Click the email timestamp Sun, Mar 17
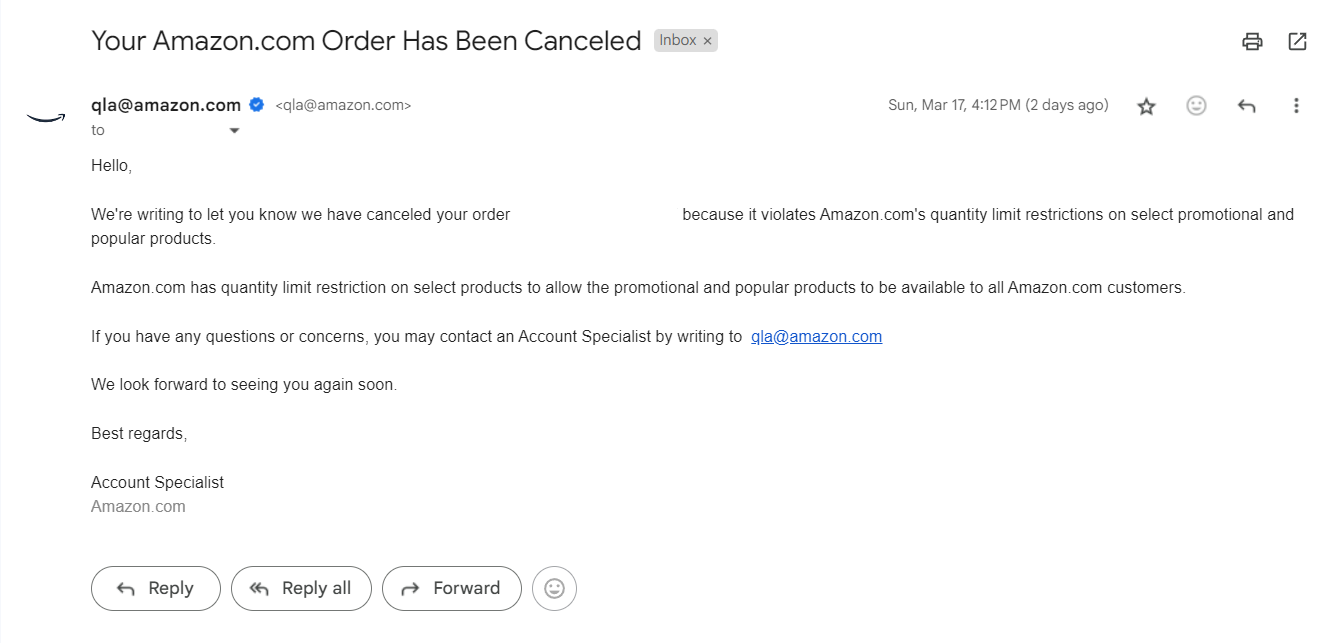The image size is (1340, 643). (998, 105)
